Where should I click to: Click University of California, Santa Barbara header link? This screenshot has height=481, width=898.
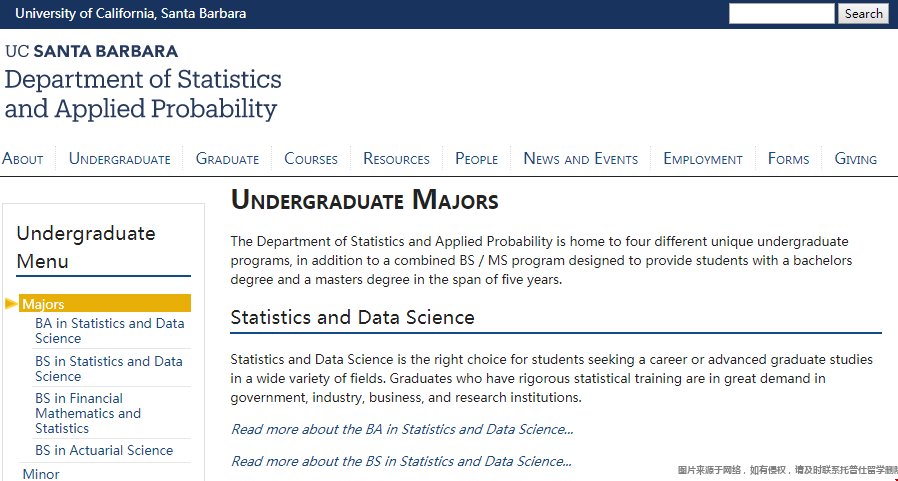(x=131, y=14)
